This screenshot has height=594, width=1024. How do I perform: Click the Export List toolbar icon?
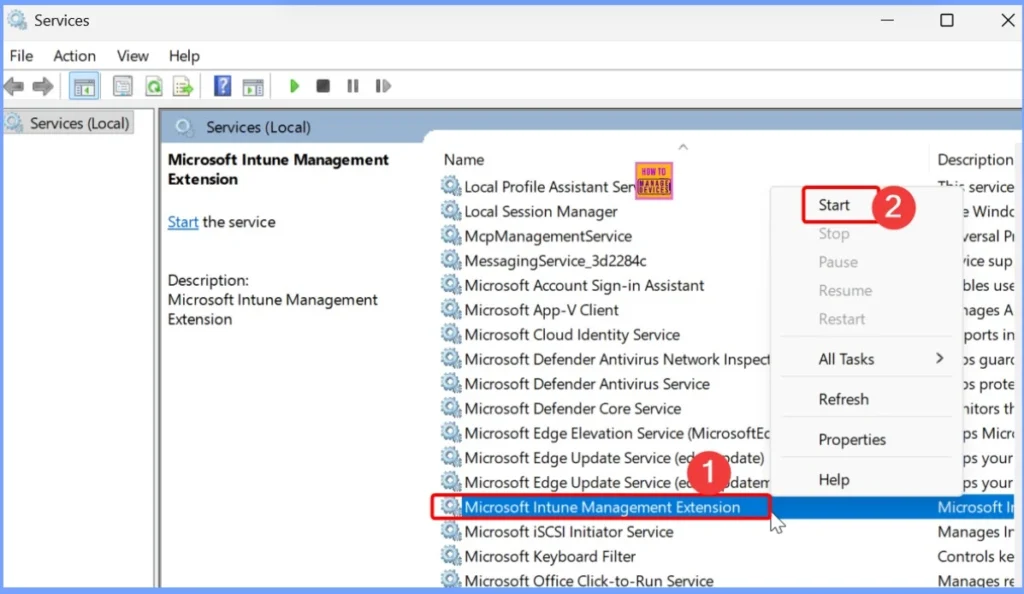click(x=183, y=87)
